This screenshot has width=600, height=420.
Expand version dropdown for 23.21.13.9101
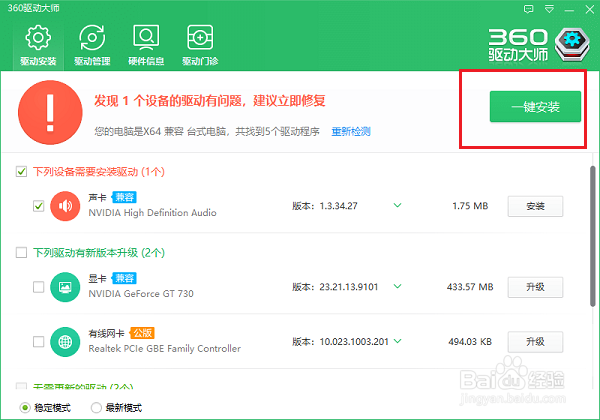coord(398,286)
